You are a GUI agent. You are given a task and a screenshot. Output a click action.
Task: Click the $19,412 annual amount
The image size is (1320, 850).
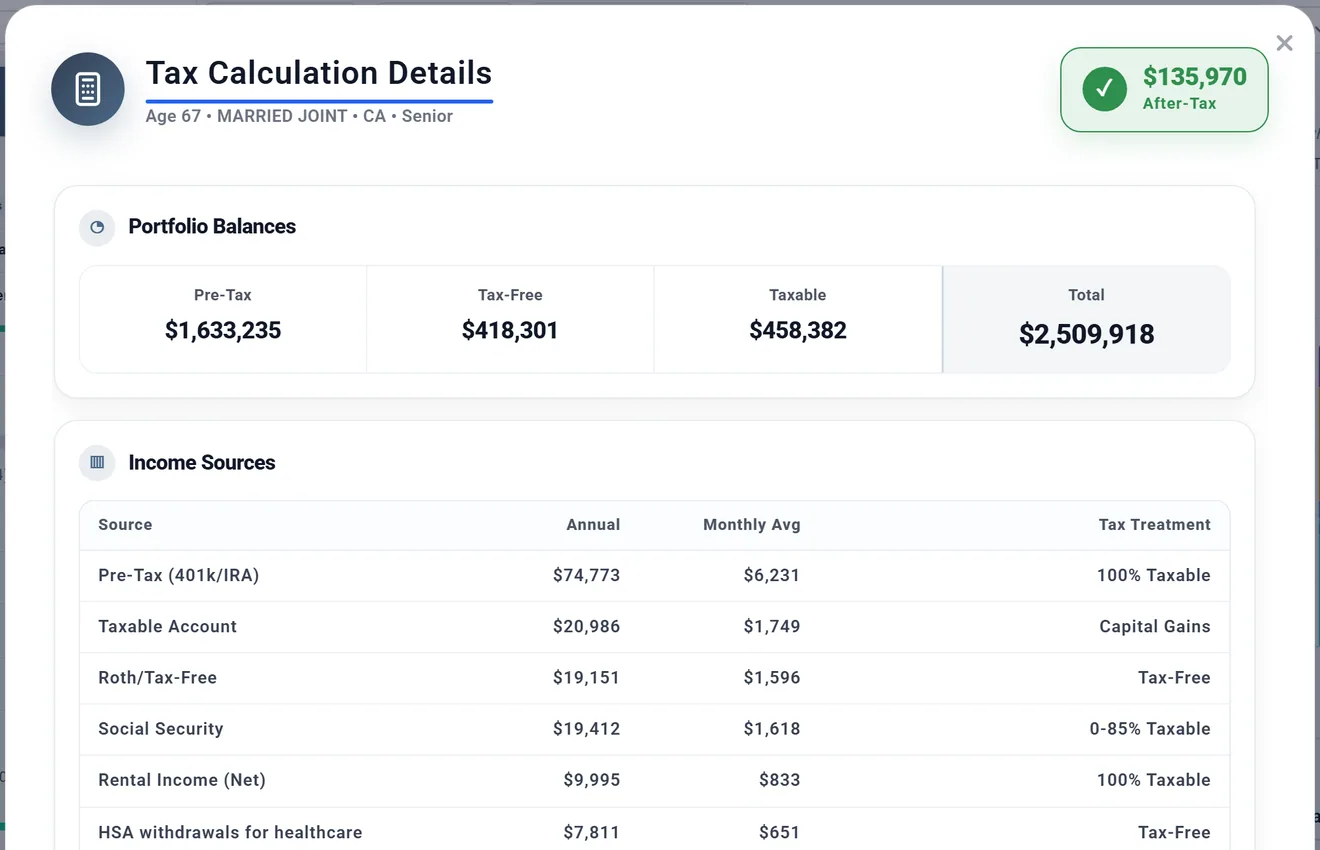pyautogui.click(x=586, y=729)
